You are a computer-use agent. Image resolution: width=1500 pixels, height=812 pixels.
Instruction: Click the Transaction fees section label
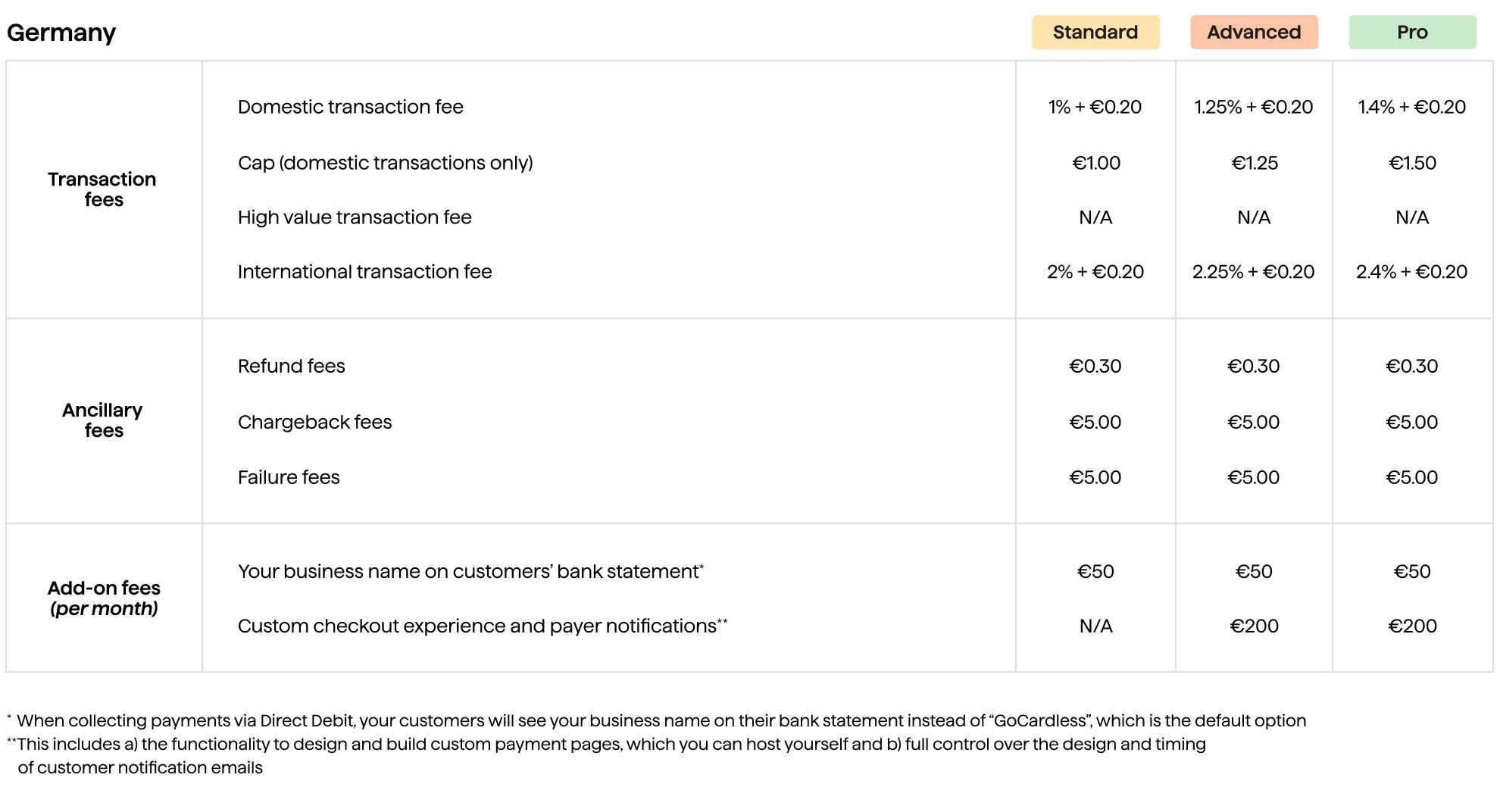[x=102, y=189]
